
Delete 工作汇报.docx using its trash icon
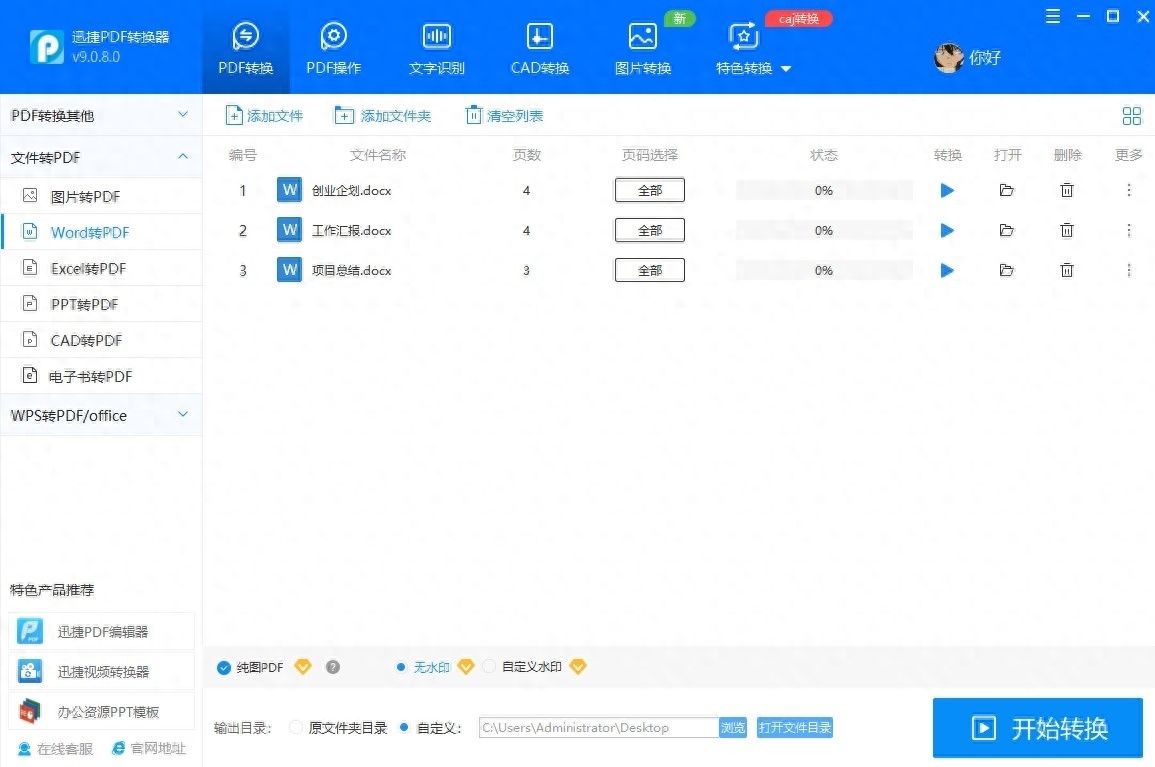coord(1067,230)
